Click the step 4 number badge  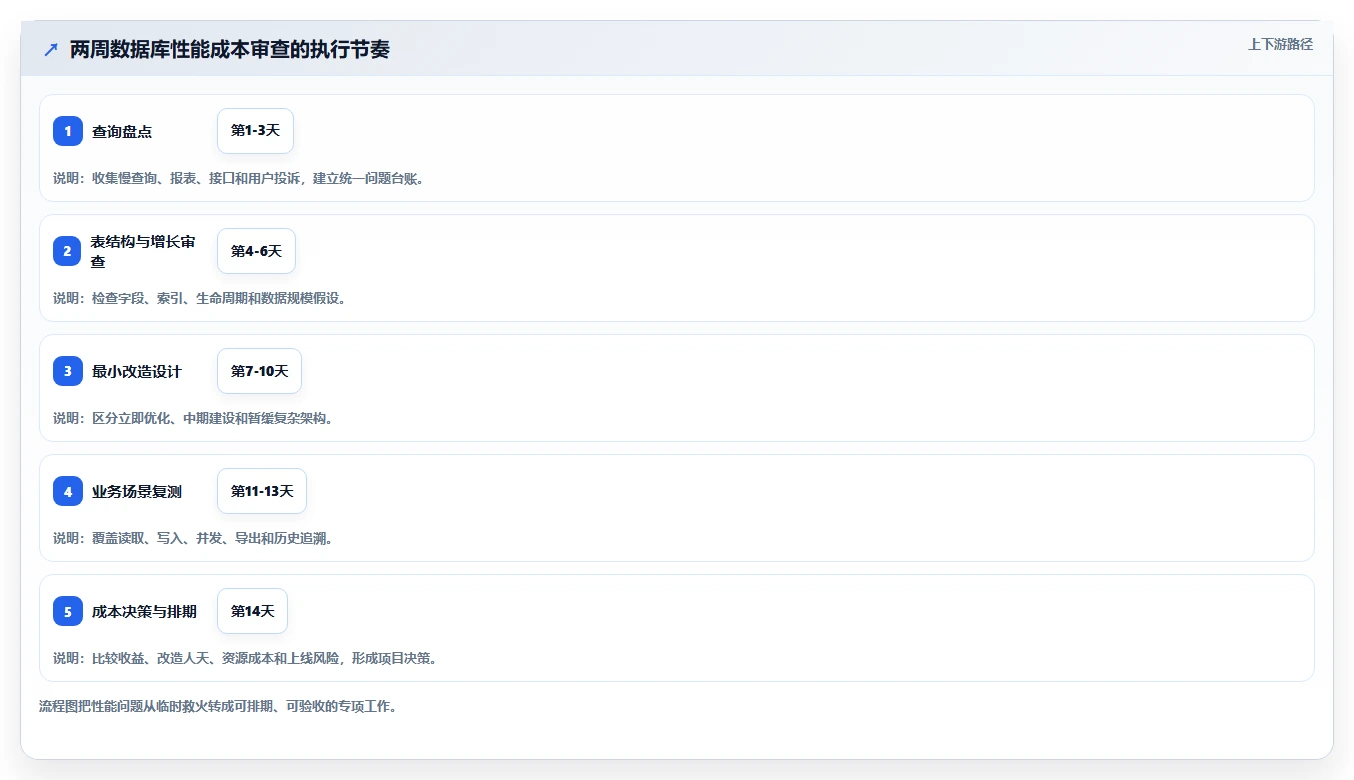[68, 491]
